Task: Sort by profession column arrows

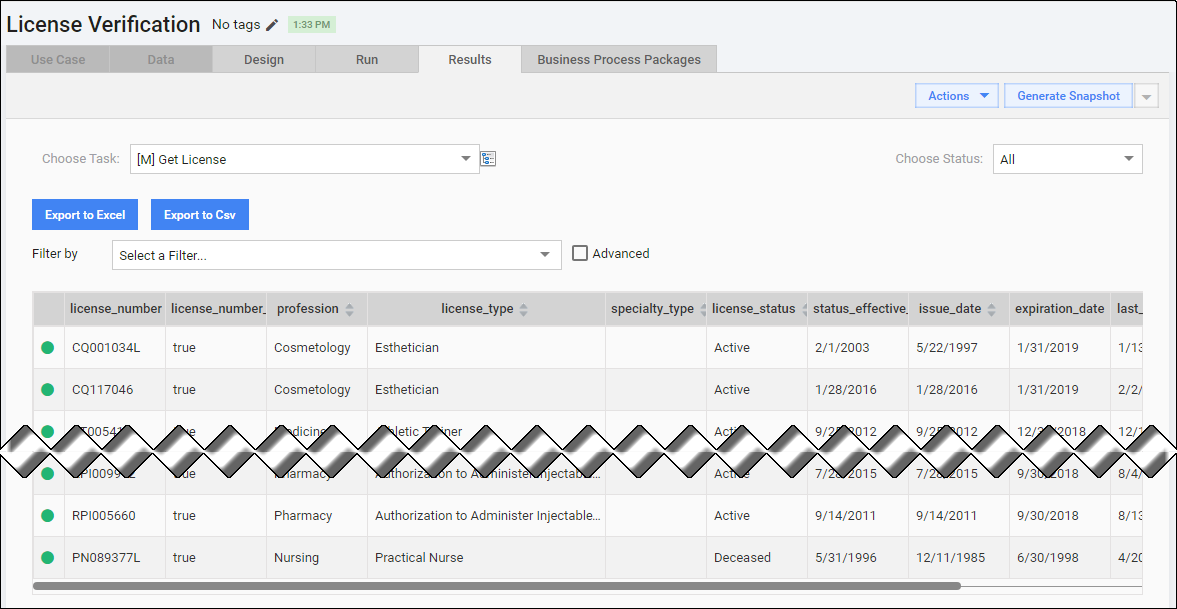Action: tap(350, 309)
